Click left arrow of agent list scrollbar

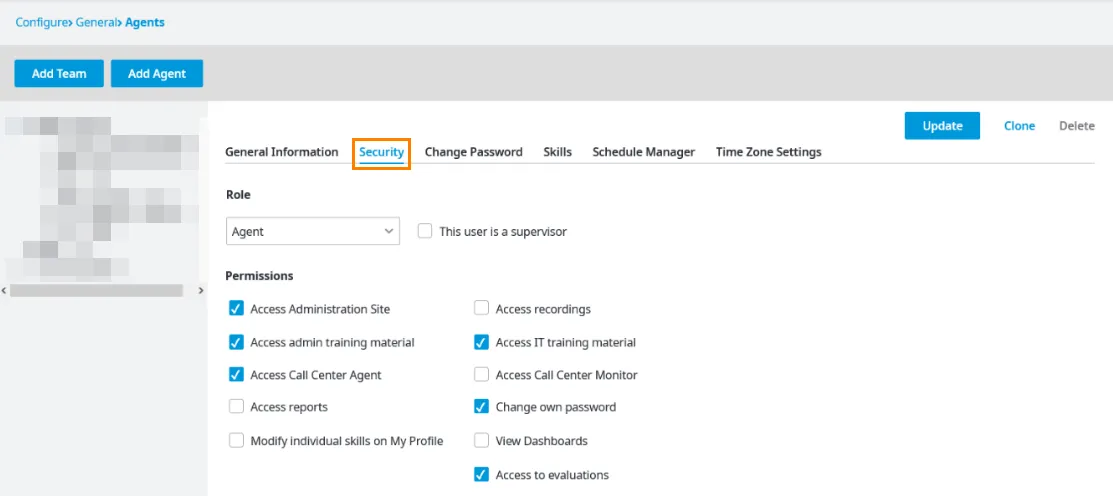[x=4, y=290]
